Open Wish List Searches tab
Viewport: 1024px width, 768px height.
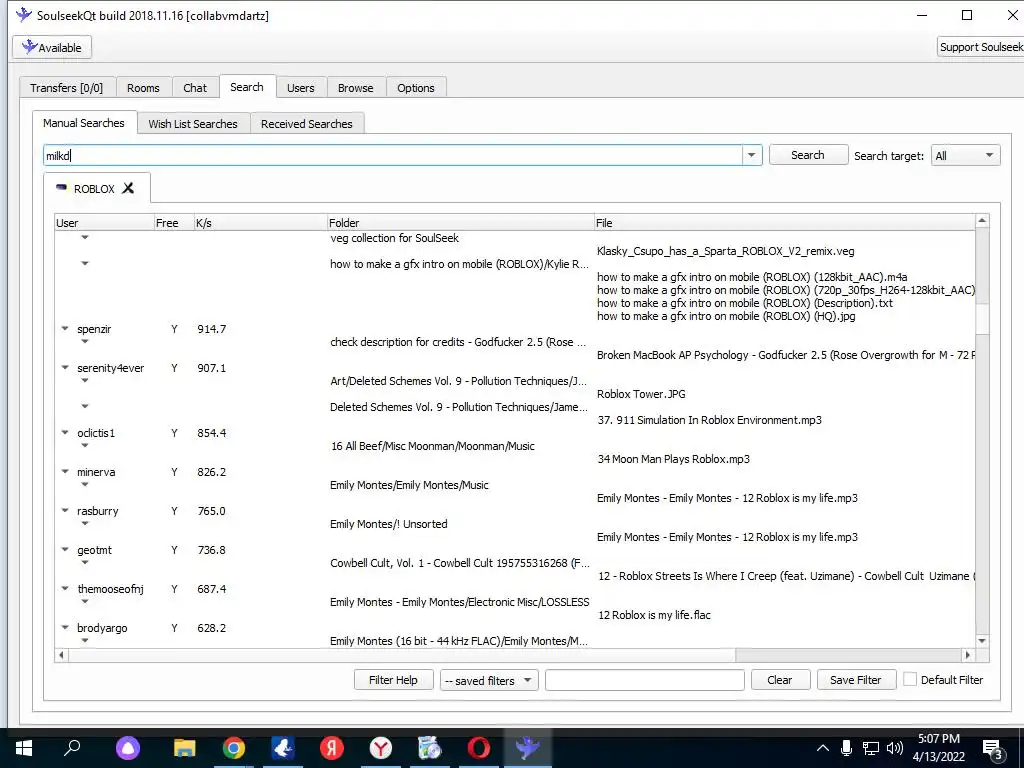point(193,123)
